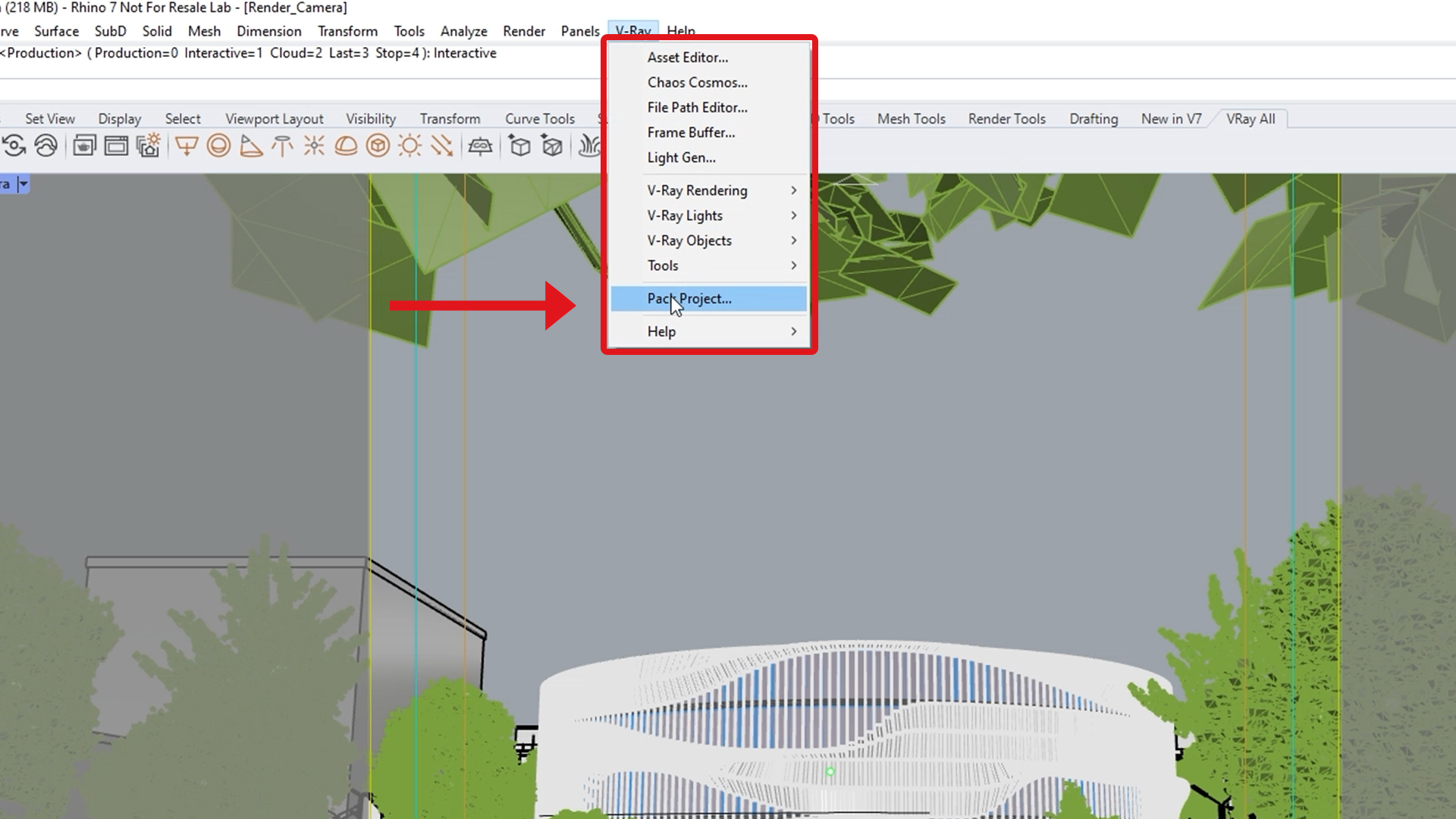
Task: Switch to Set View toolbar tab
Action: [x=50, y=119]
